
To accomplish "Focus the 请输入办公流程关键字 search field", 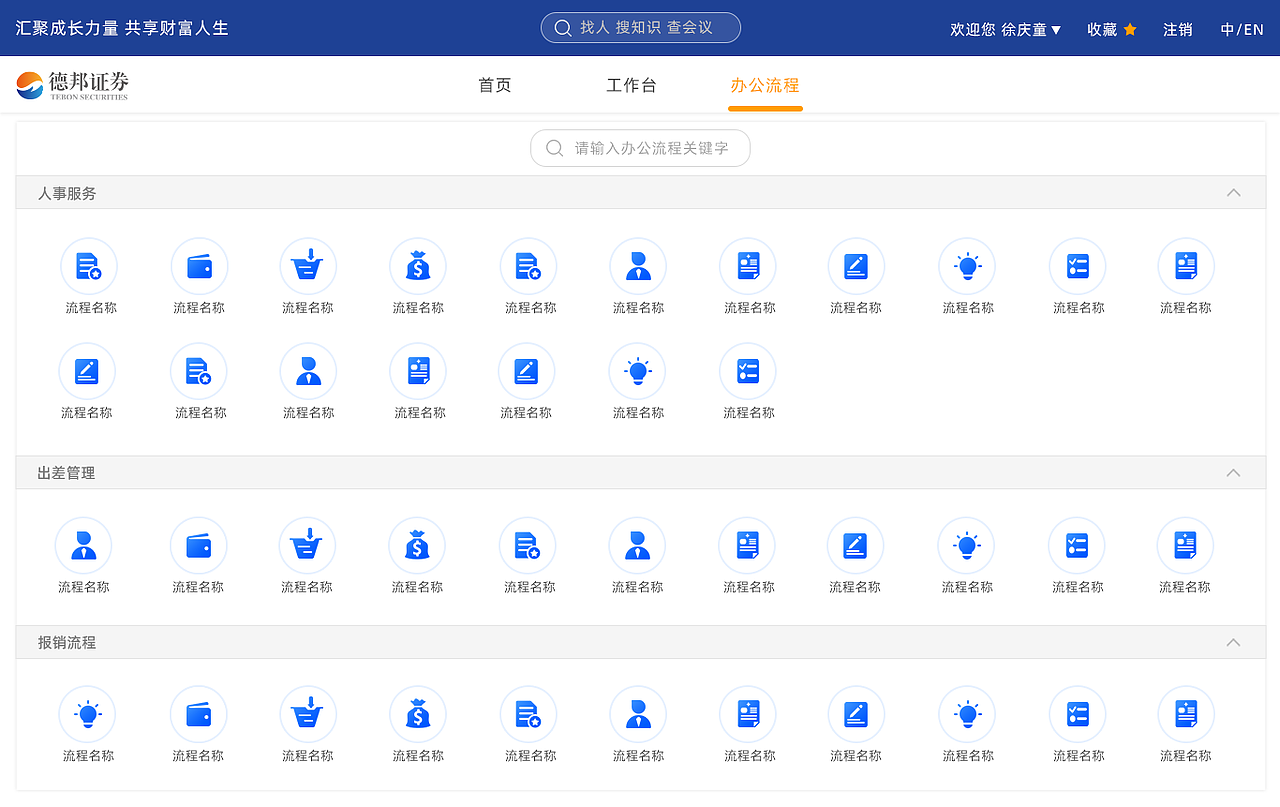I will [x=640, y=148].
